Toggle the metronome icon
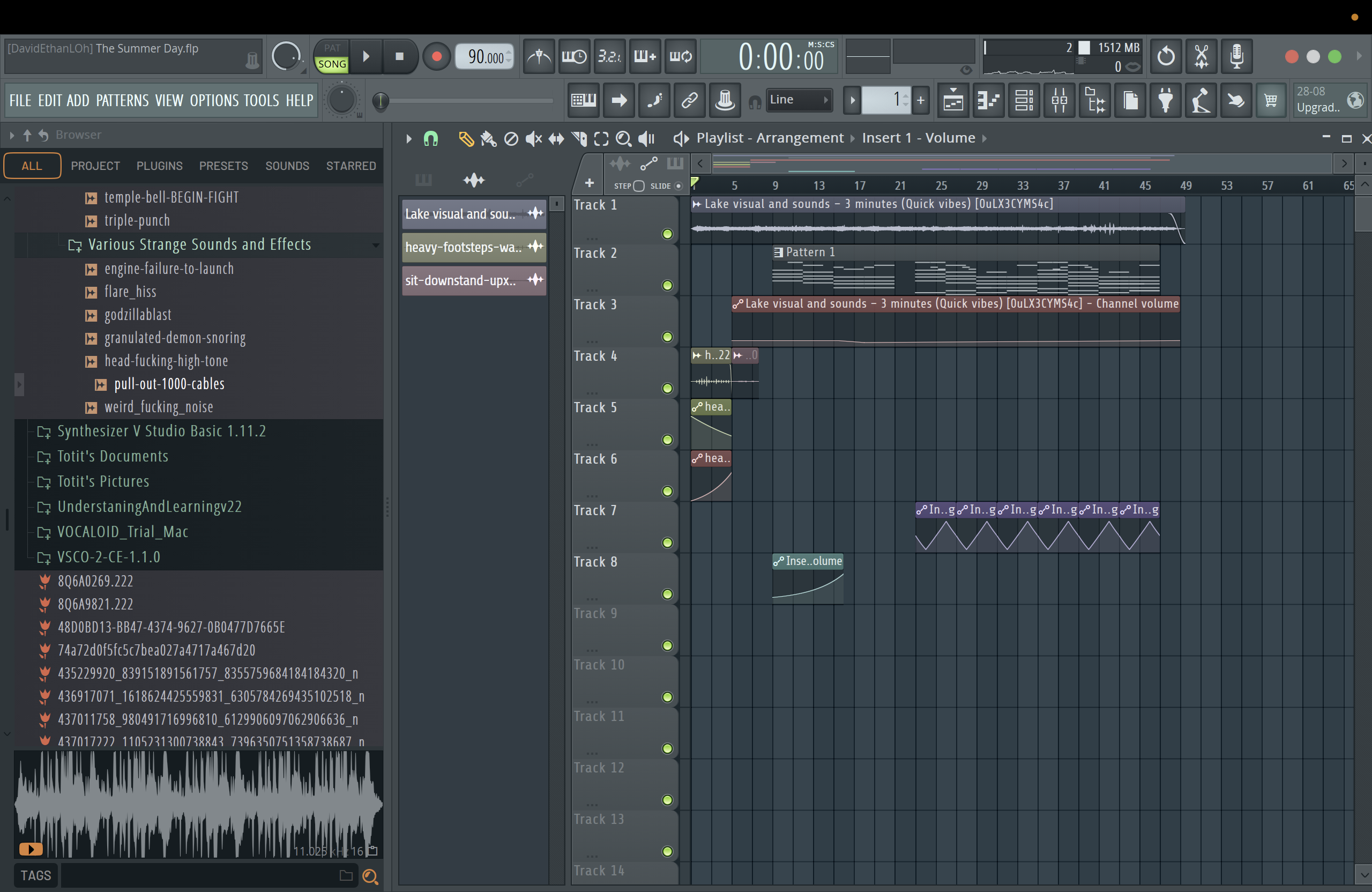The width and height of the screenshot is (1372, 892). [539, 56]
